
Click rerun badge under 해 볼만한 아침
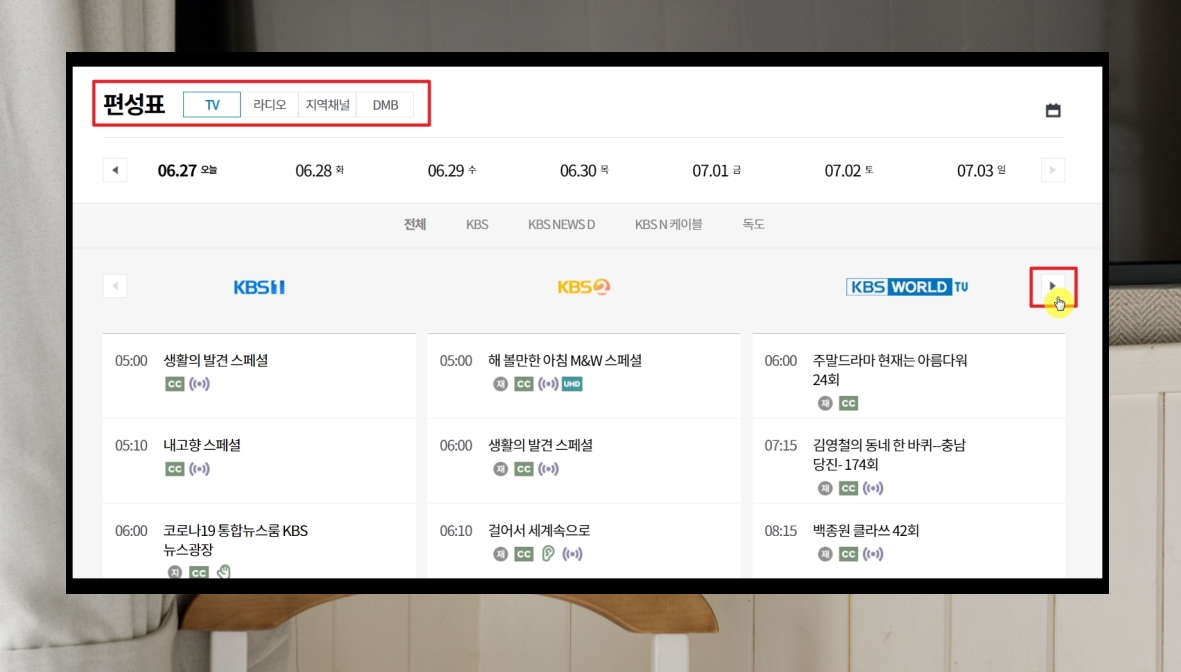pos(501,384)
